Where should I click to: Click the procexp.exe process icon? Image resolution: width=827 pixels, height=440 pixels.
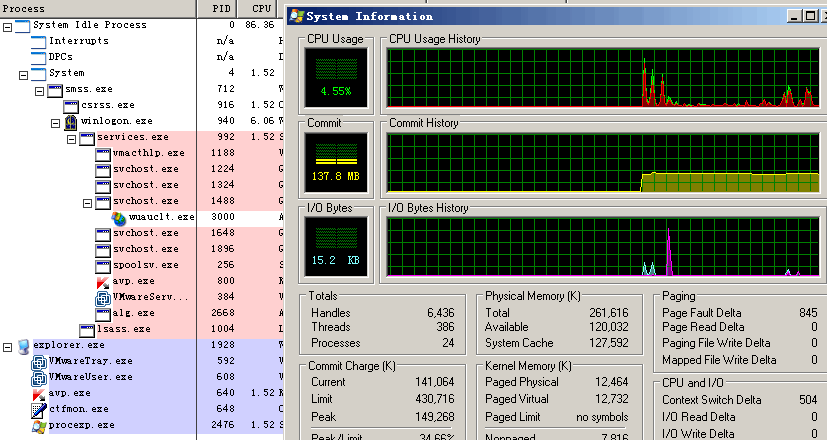(39, 425)
